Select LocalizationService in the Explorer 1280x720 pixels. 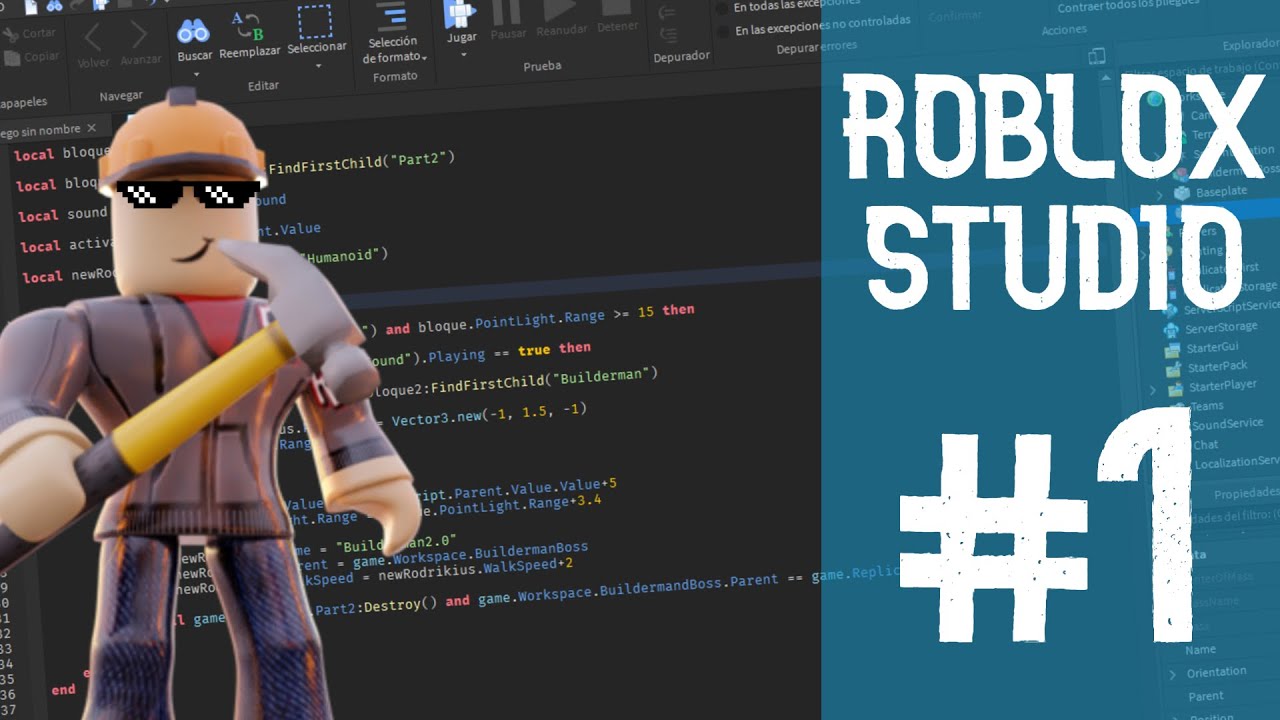click(1237, 462)
